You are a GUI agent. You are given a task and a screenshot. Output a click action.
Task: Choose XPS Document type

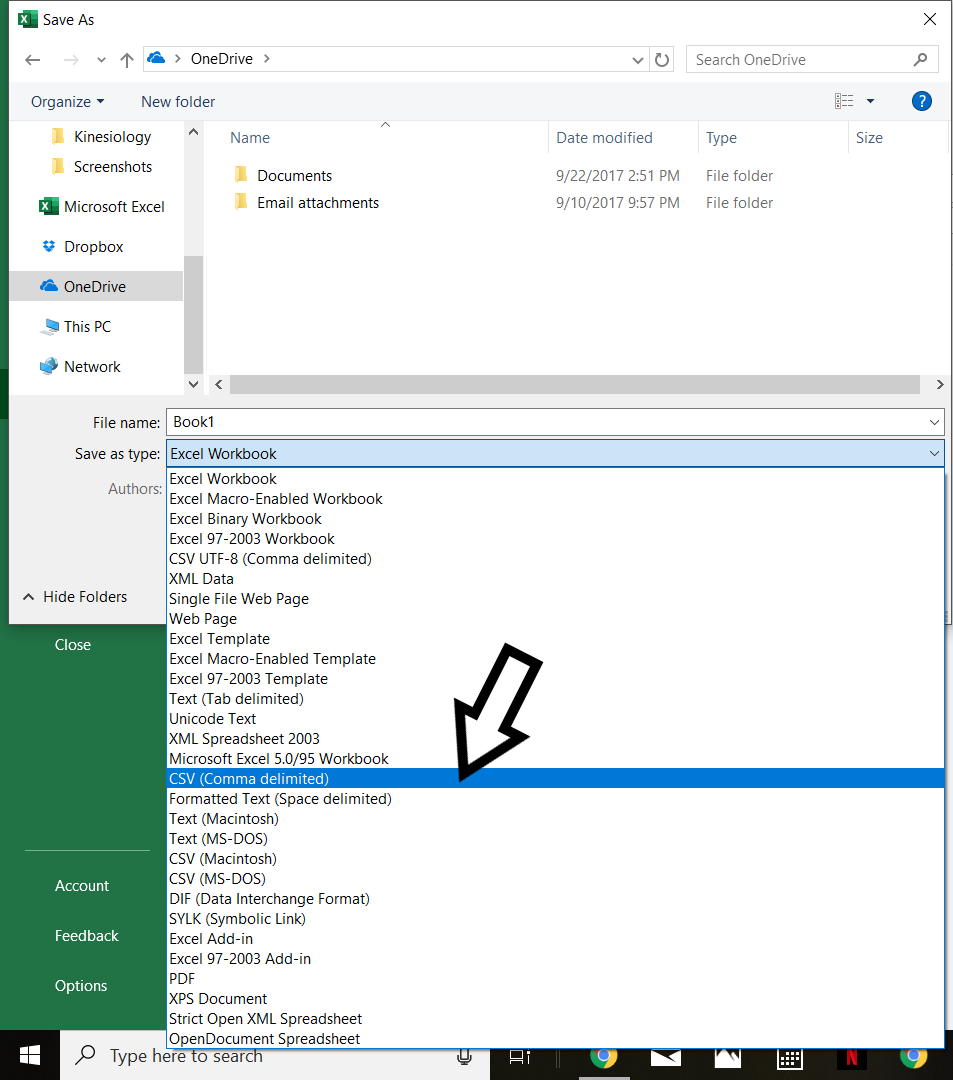click(x=555, y=998)
